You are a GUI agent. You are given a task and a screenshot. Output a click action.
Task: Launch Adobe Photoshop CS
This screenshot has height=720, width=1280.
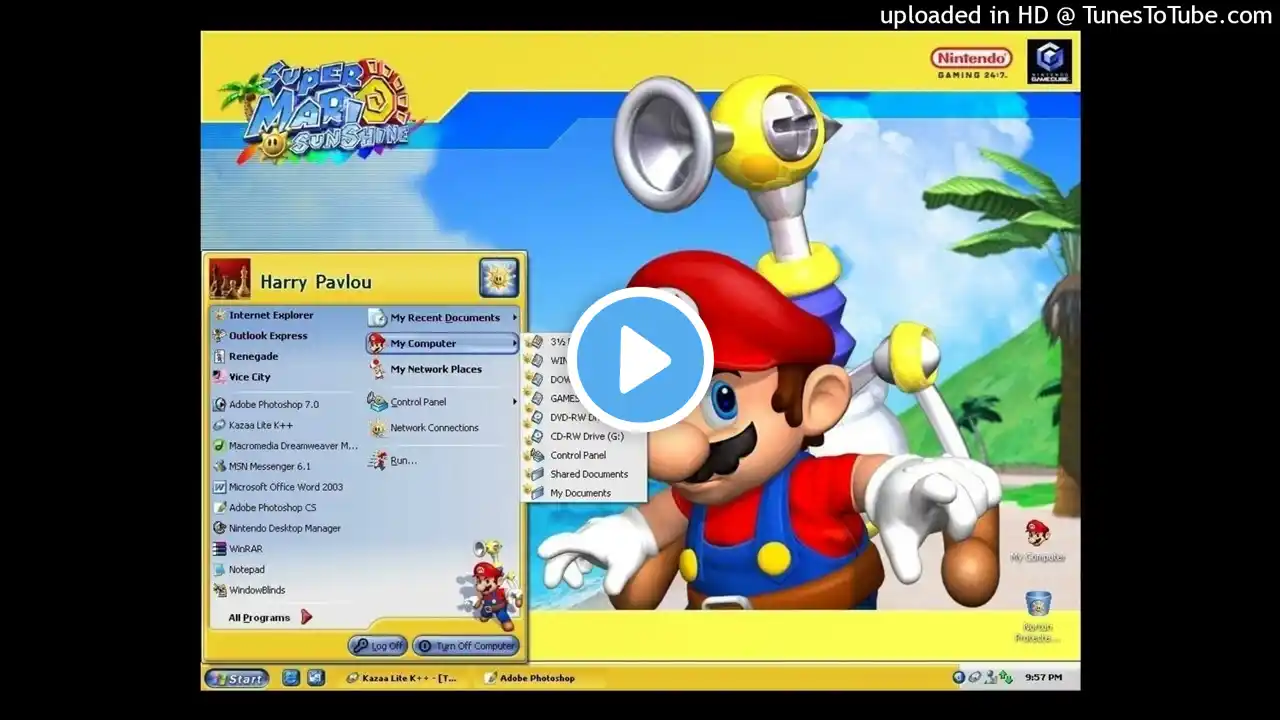264,507
